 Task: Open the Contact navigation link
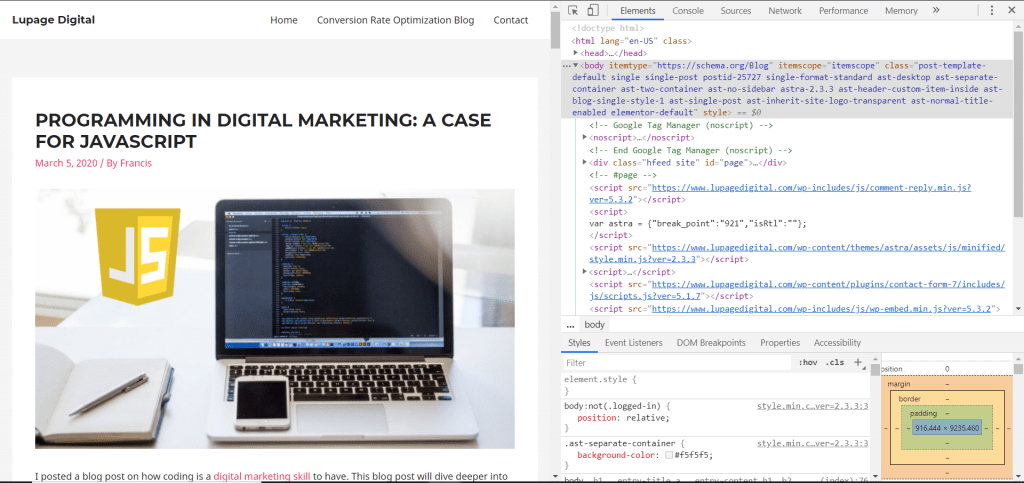click(x=511, y=20)
